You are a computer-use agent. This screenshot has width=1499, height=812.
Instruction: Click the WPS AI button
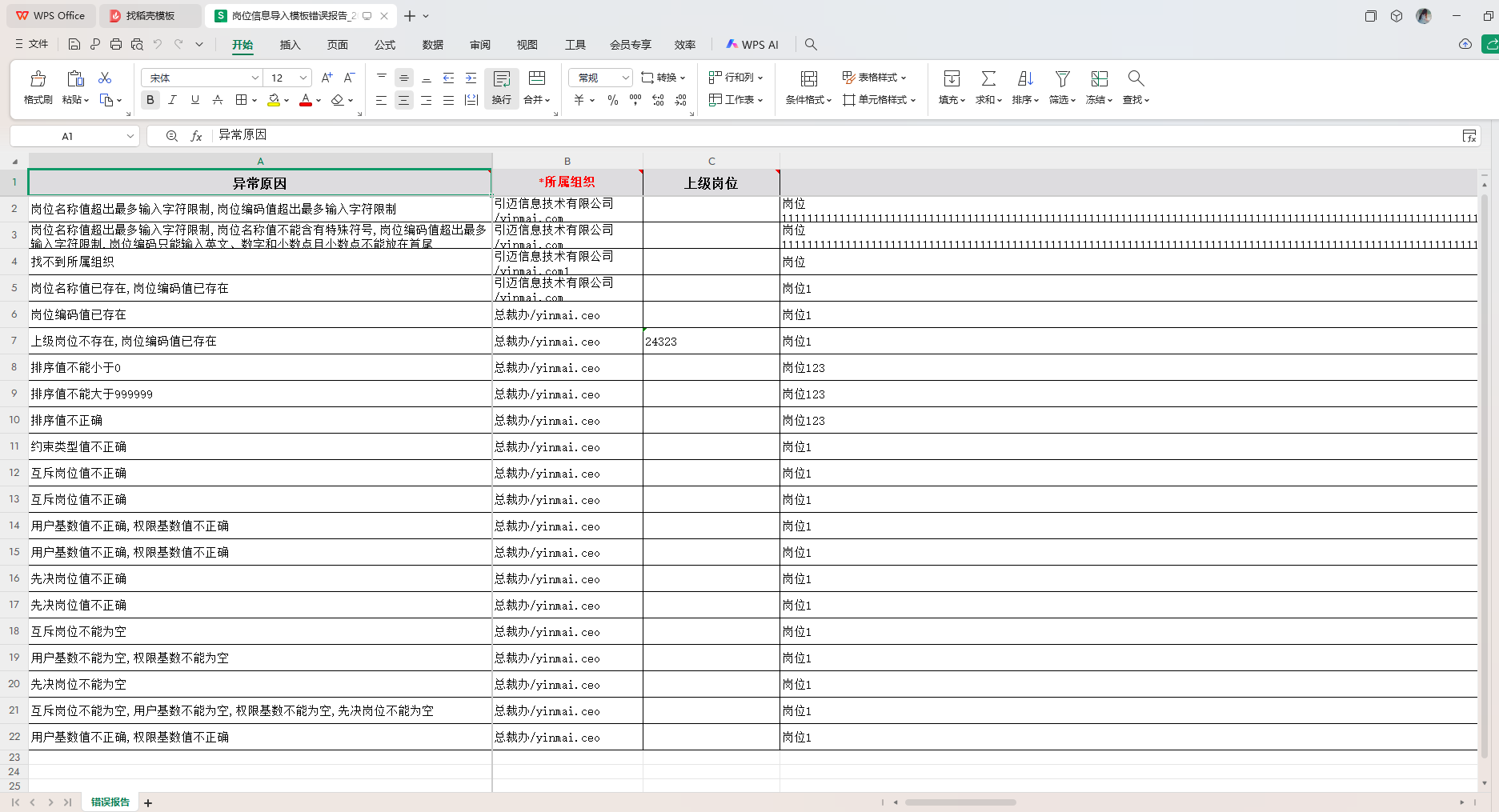[x=752, y=45]
